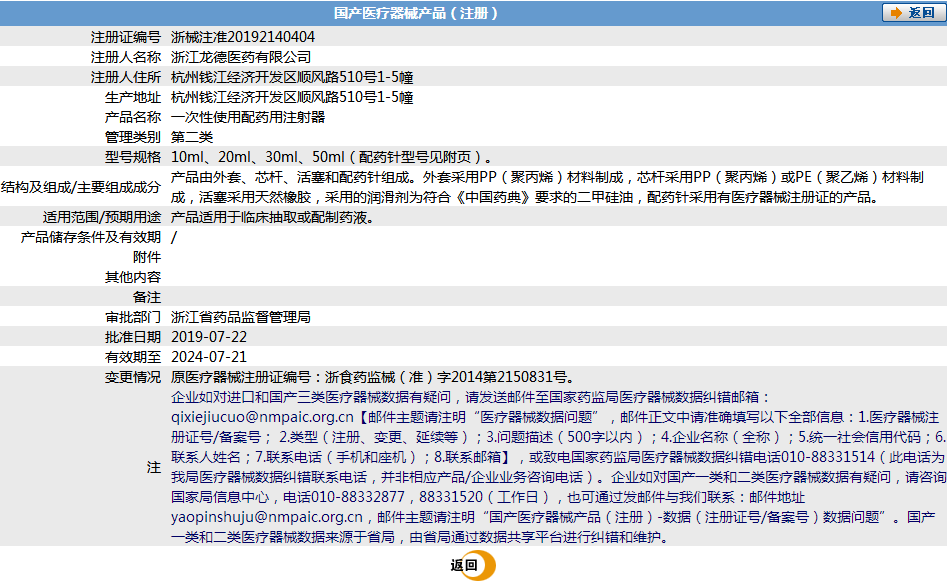Click product name 一次性使用配药用注射器
Image resolution: width=951 pixels, height=582 pixels.
click(x=248, y=117)
